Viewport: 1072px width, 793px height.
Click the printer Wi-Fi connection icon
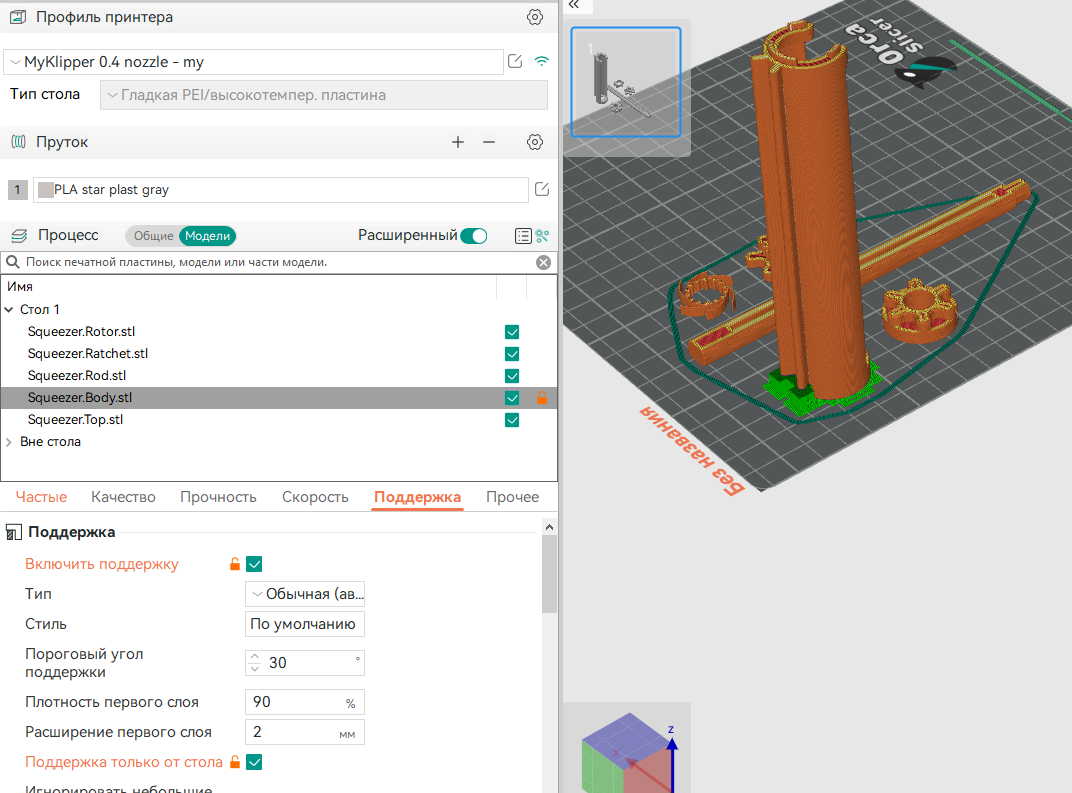coord(541,62)
